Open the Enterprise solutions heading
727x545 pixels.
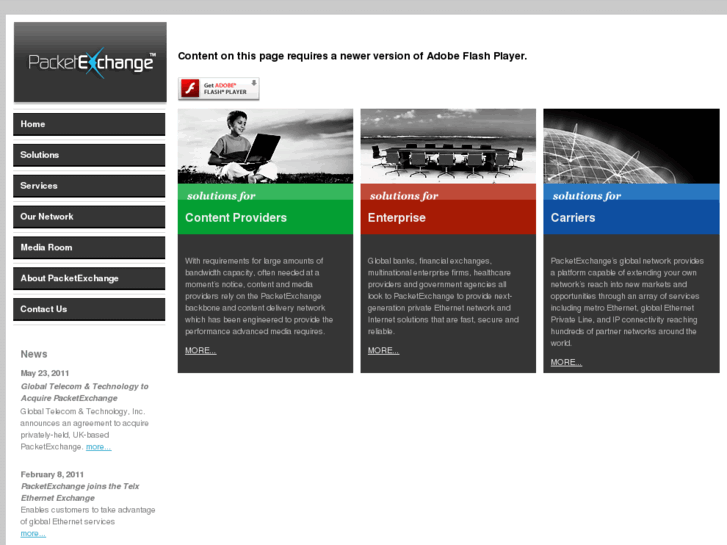click(x=397, y=218)
